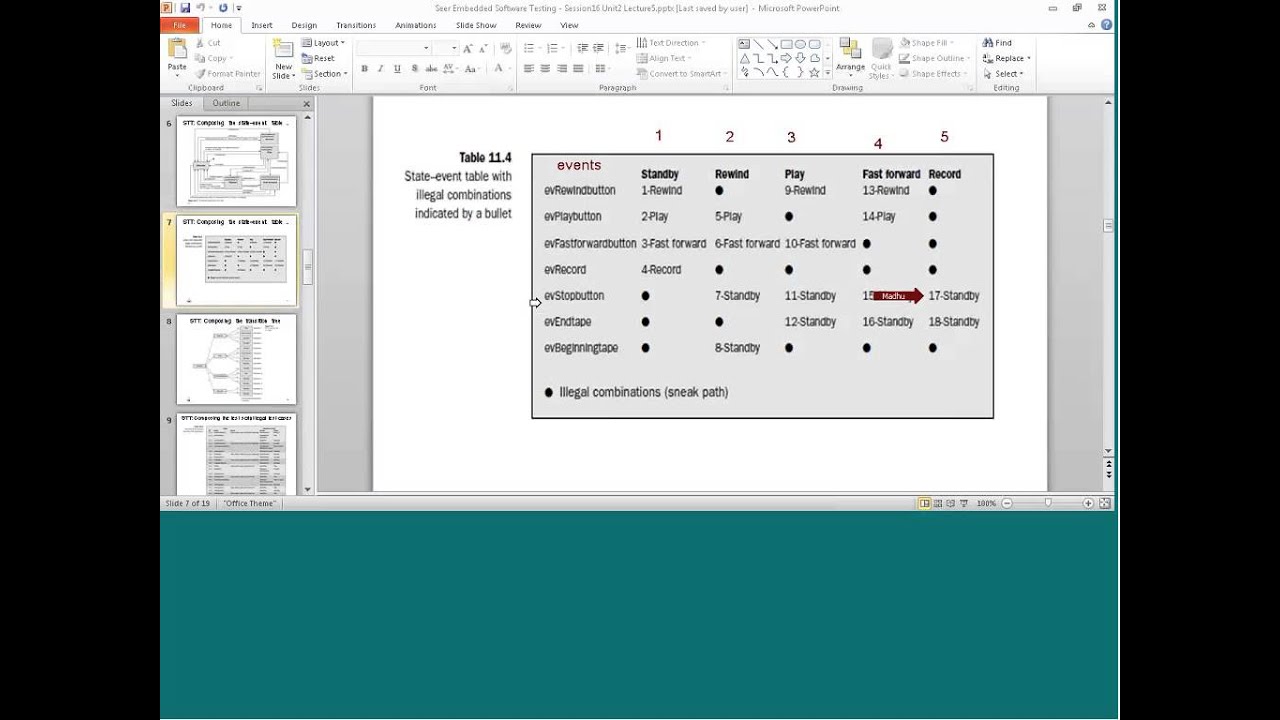Viewport: 1280px width, 720px height.
Task: Insert a New Slide using its icon
Action: click(284, 50)
